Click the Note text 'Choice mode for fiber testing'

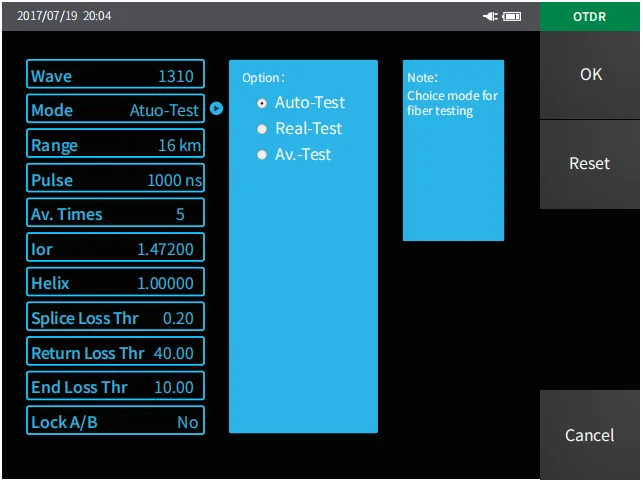(x=452, y=103)
